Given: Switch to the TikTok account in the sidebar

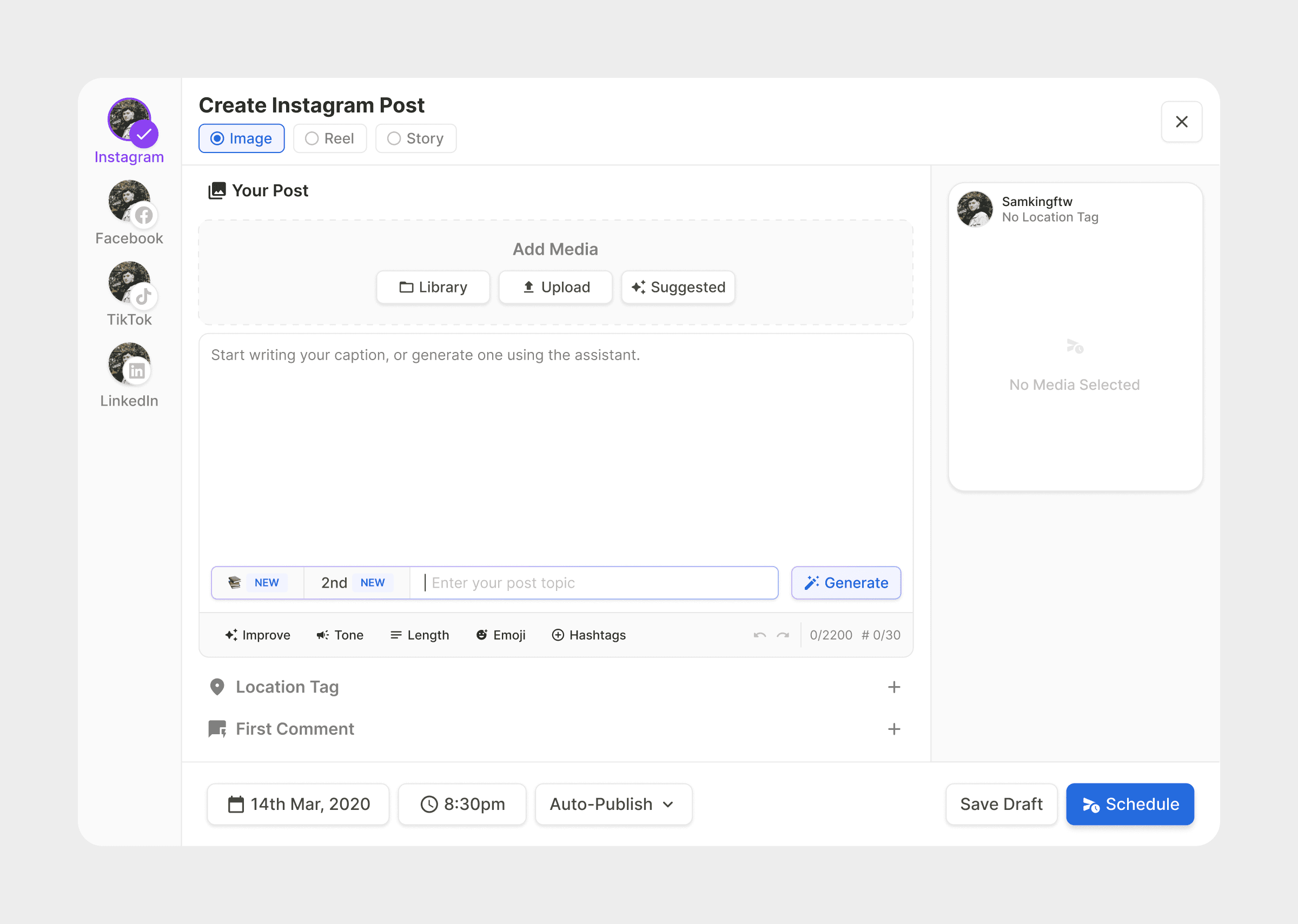Looking at the screenshot, I should click(130, 283).
